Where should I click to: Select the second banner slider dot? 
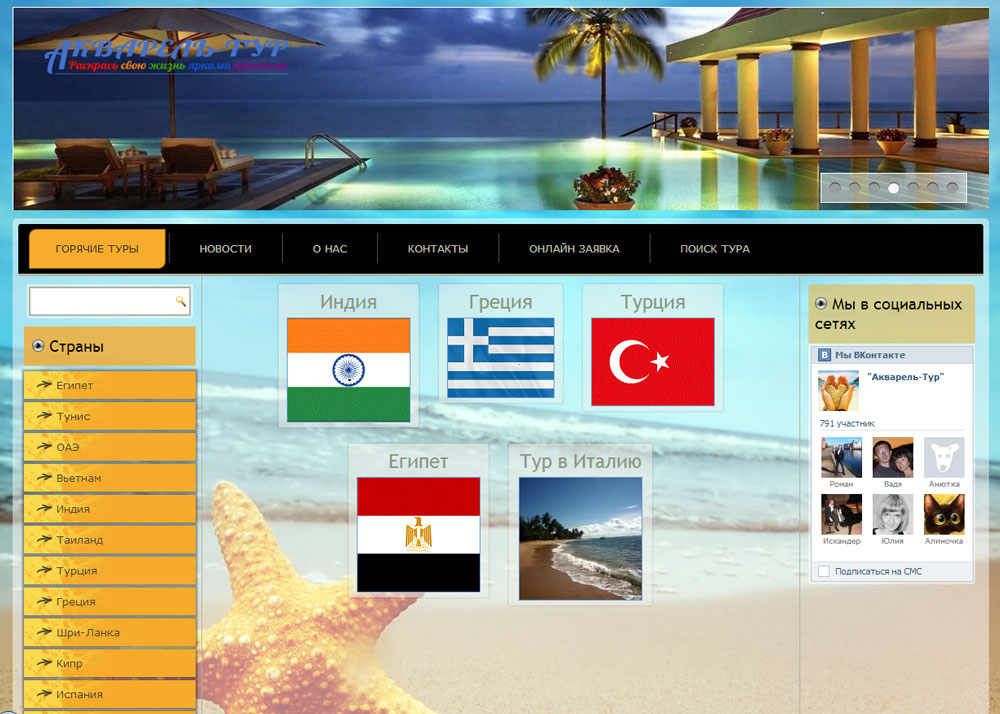855,187
